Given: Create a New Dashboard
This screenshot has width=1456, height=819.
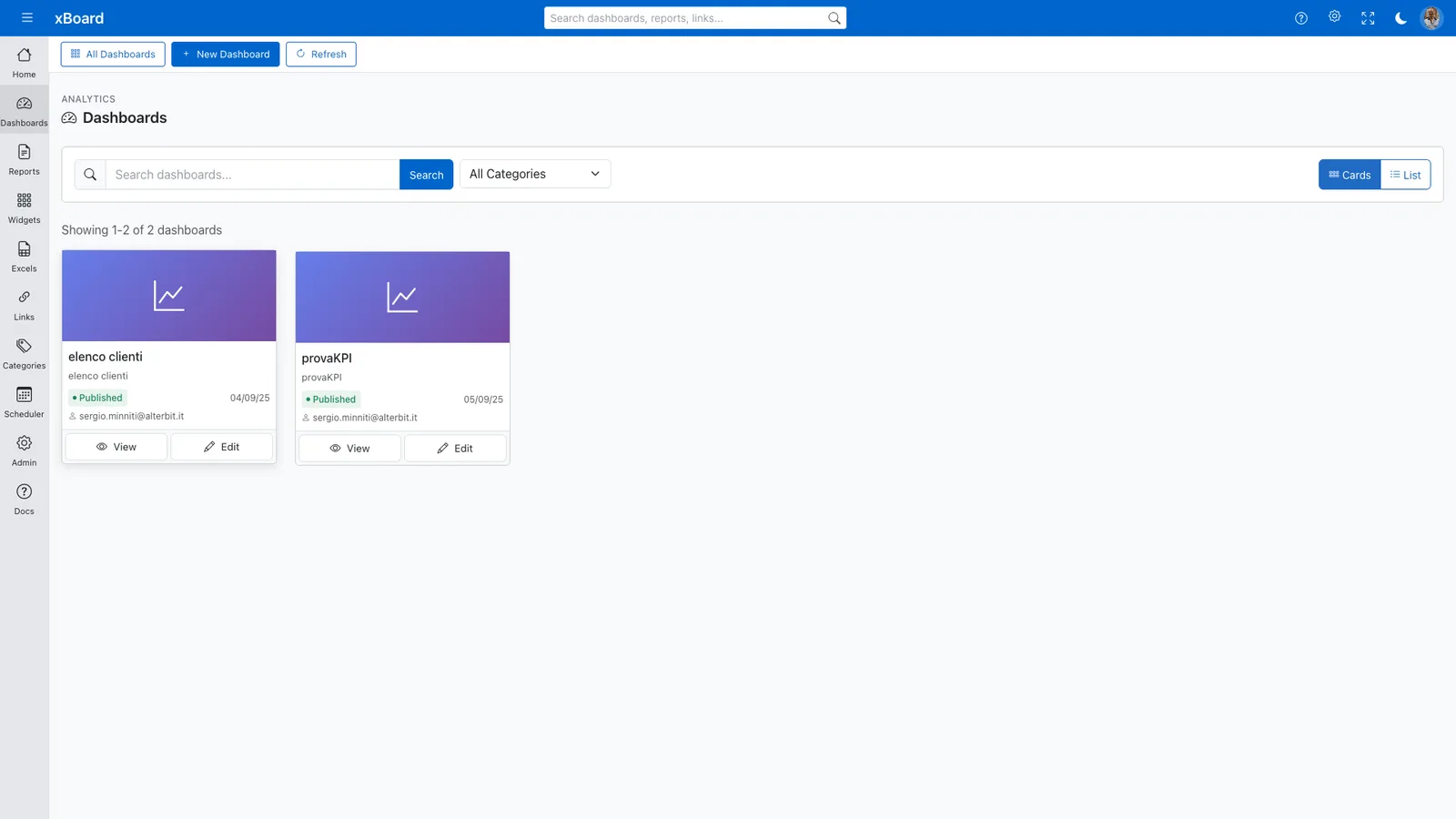Looking at the screenshot, I should [x=226, y=55].
